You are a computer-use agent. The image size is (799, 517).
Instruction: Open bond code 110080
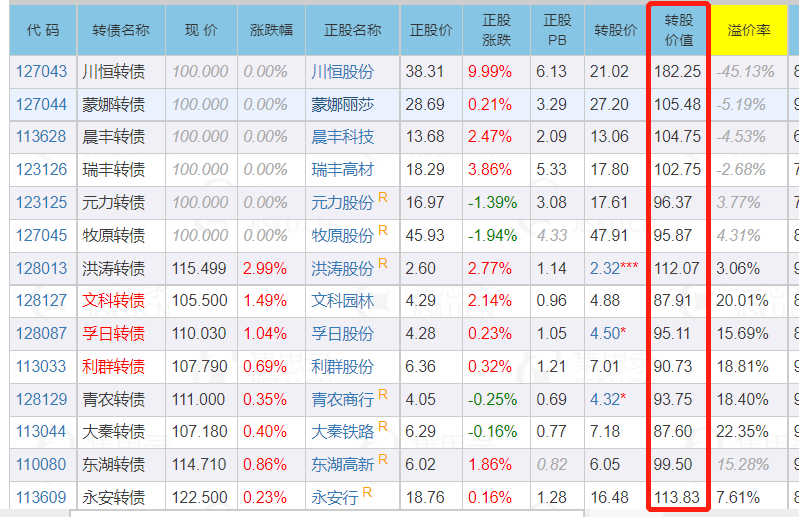click(41, 465)
